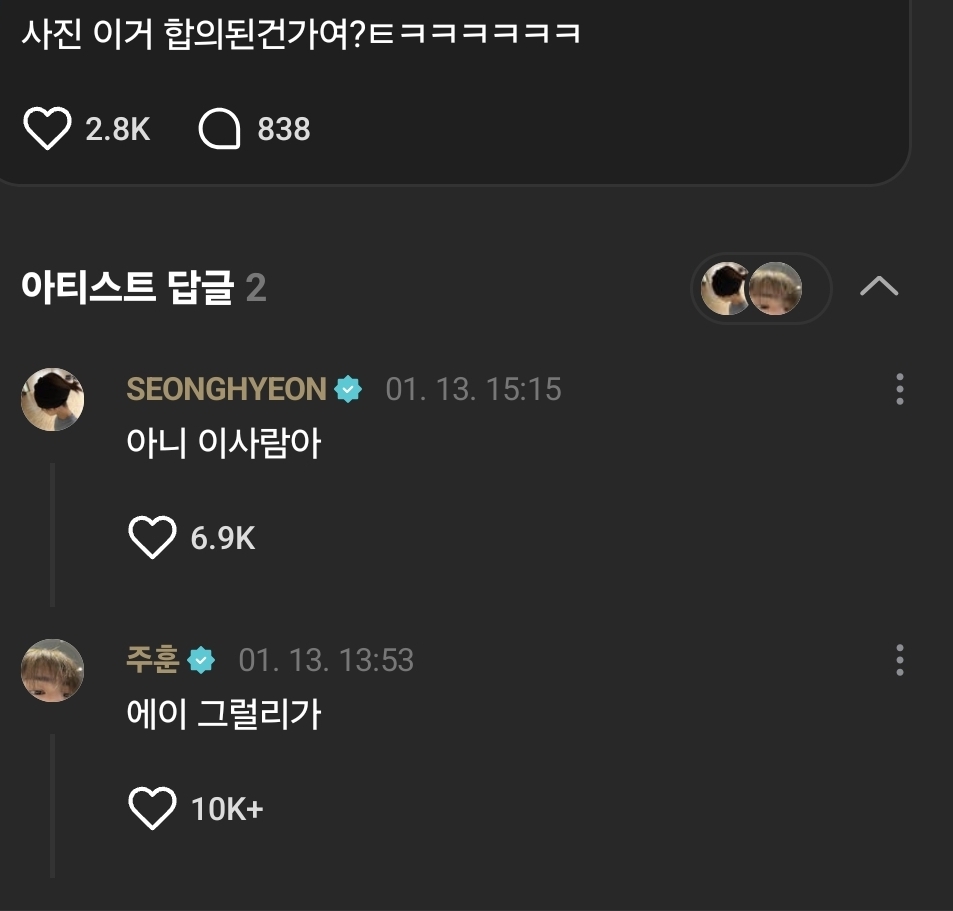This screenshot has width=953, height=911.
Task: Tap the reply text 에이 그럴리가
Action: point(223,713)
